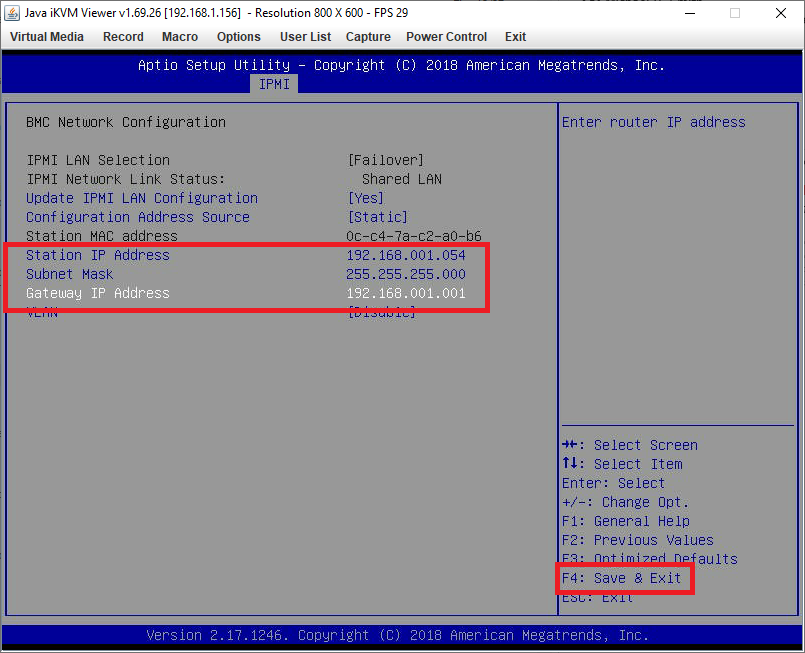Click the Exit menu item

click(515, 37)
